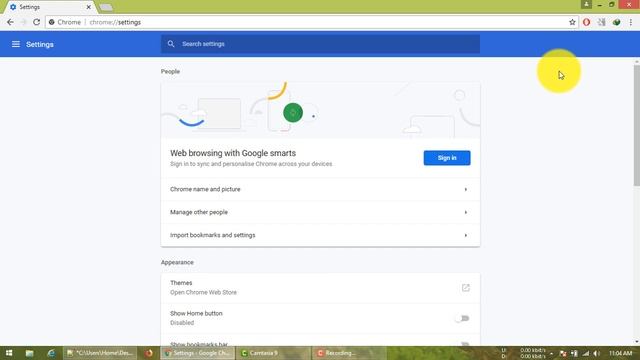640x360 pixels.
Task: Click the Sign in button
Action: coord(447,158)
